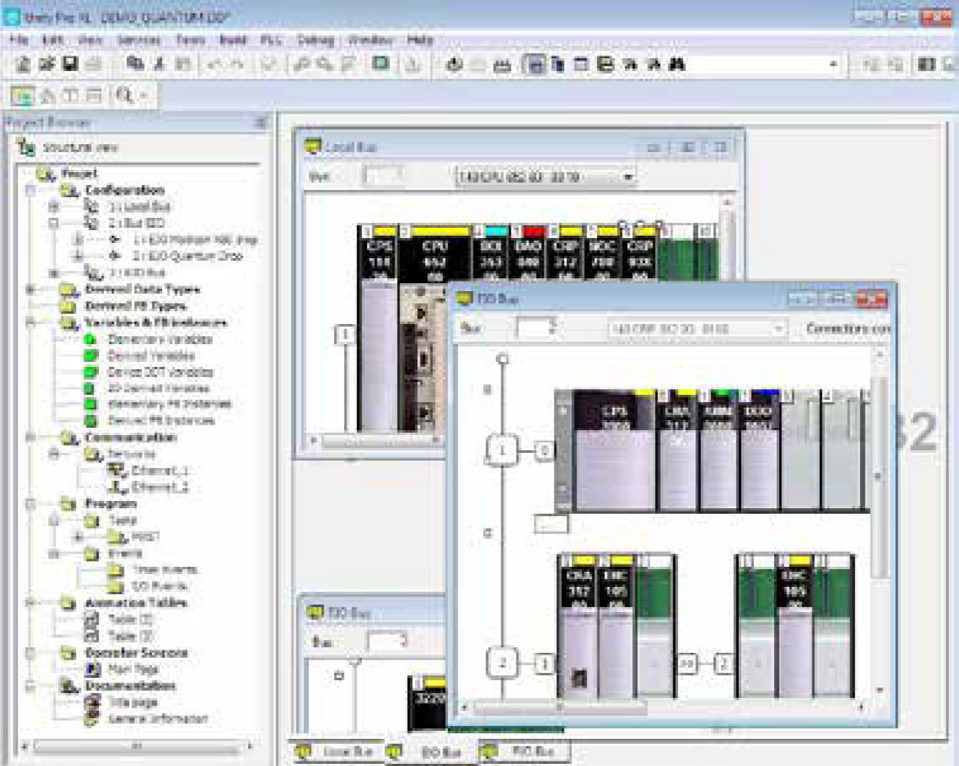This screenshot has width=959, height=766.
Task: Click the Print icon in the toolbar
Action: (x=93, y=64)
